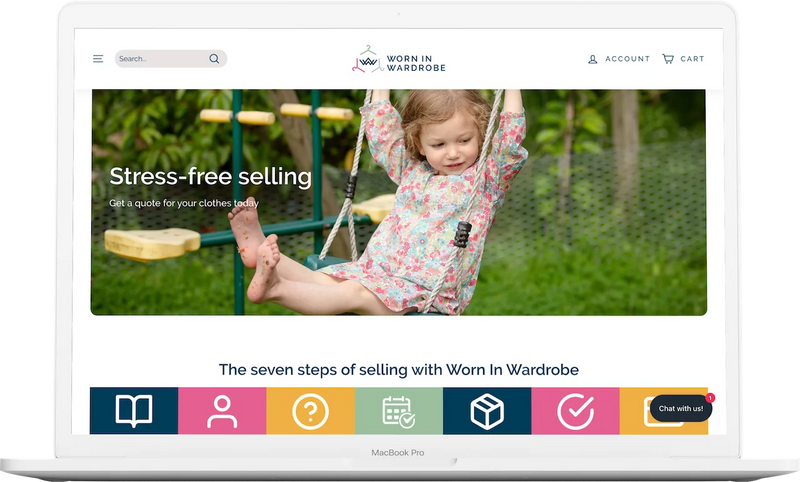Screen dimensions: 800x482
Task: Select the pink person step tile
Action: pos(222,411)
